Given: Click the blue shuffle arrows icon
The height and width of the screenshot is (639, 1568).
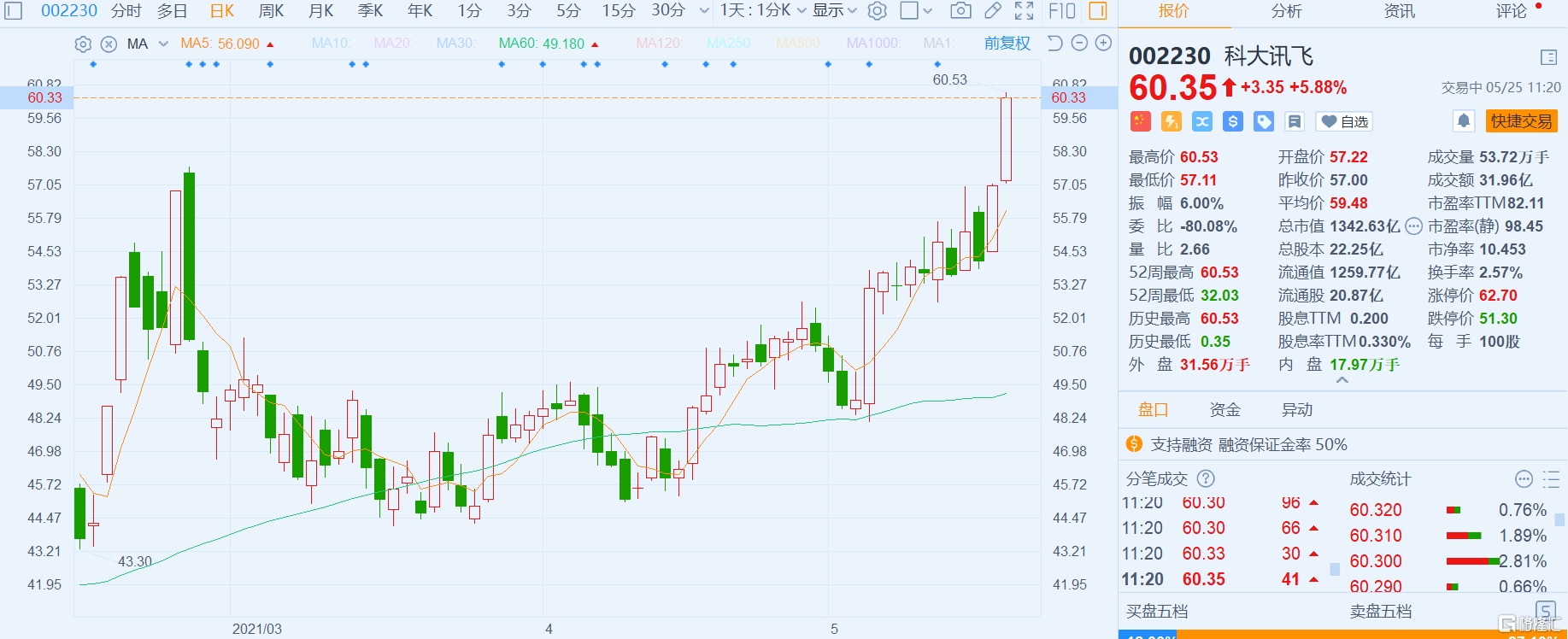Looking at the screenshot, I should click(1201, 121).
